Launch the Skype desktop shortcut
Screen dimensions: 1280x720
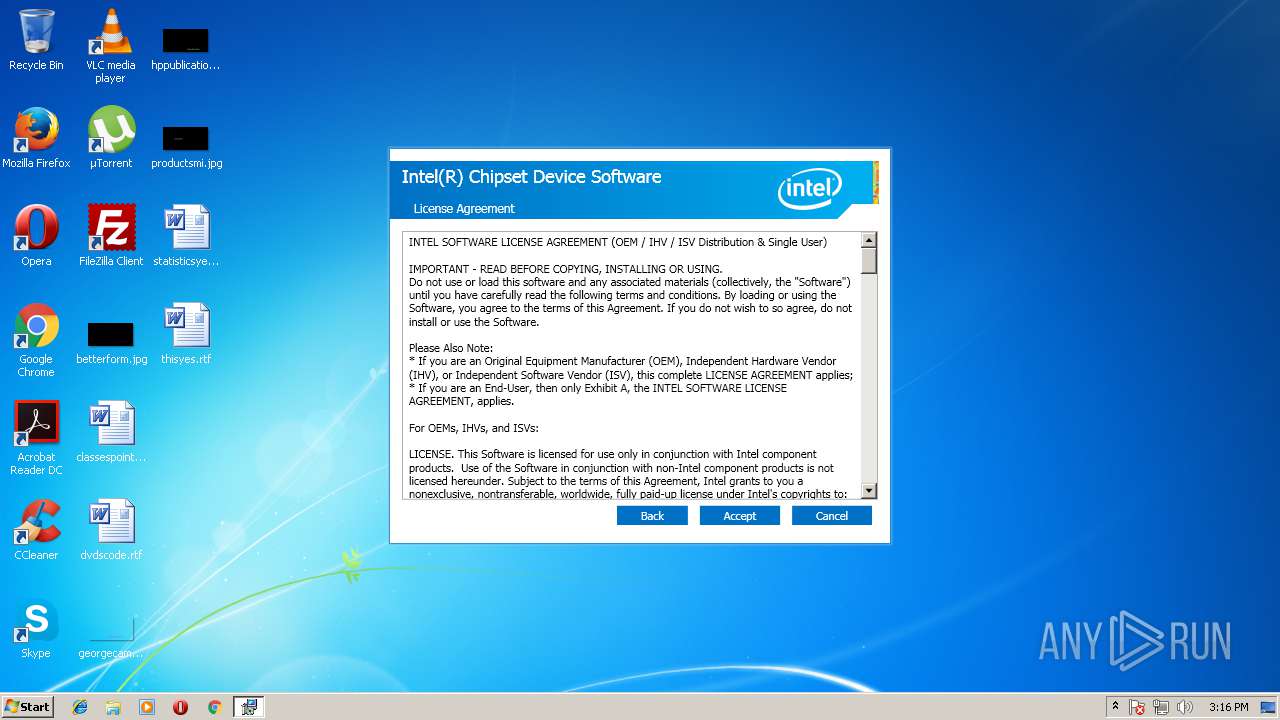pos(36,628)
